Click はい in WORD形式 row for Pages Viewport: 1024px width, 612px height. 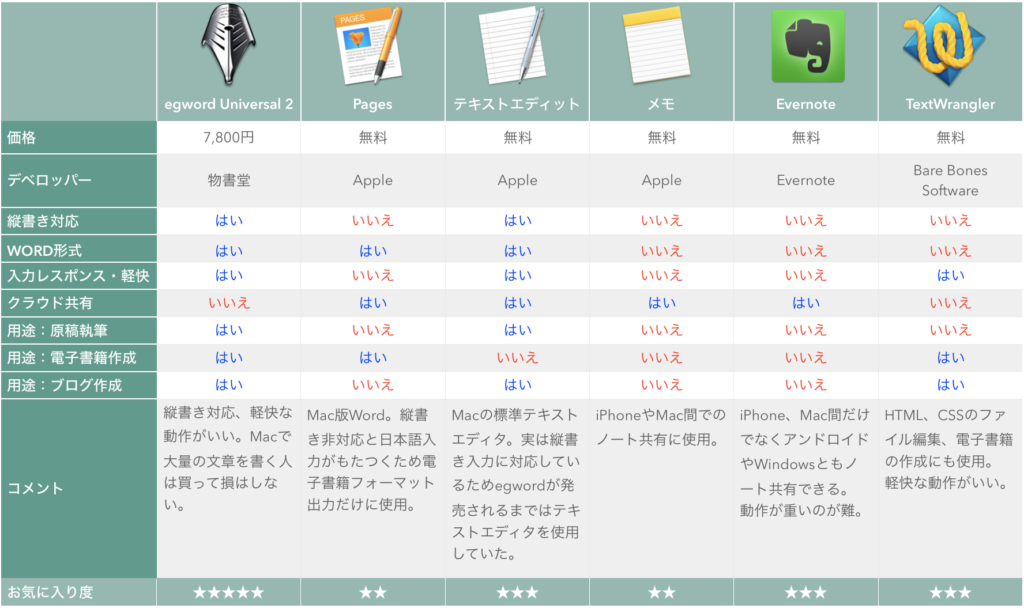tap(373, 251)
